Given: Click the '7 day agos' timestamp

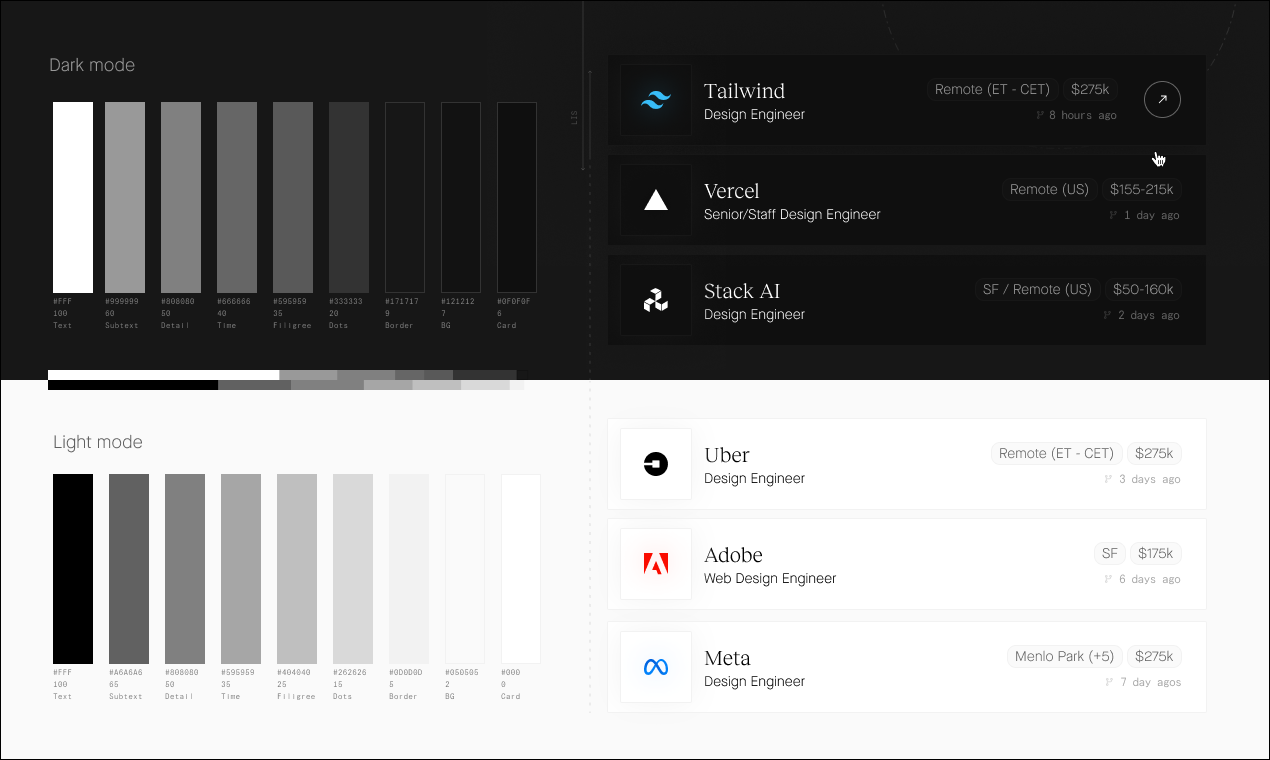Looking at the screenshot, I should pos(1150,682).
